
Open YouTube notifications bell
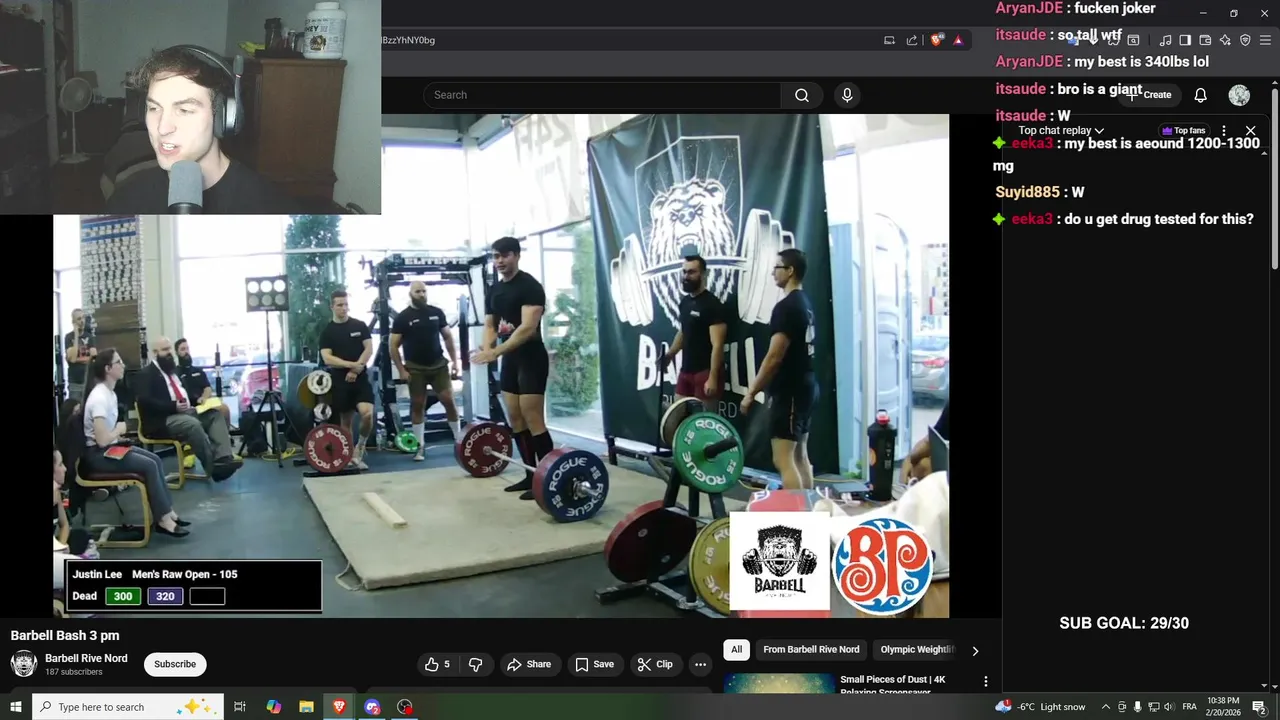(1200, 95)
